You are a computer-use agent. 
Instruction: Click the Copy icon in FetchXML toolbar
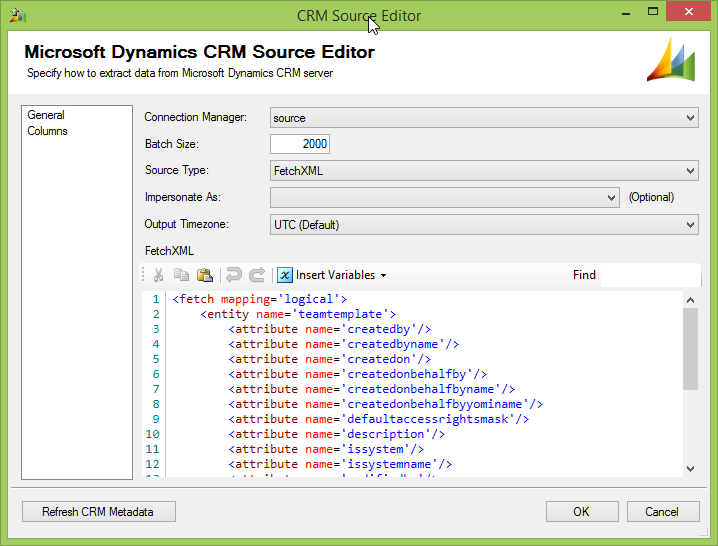181,275
